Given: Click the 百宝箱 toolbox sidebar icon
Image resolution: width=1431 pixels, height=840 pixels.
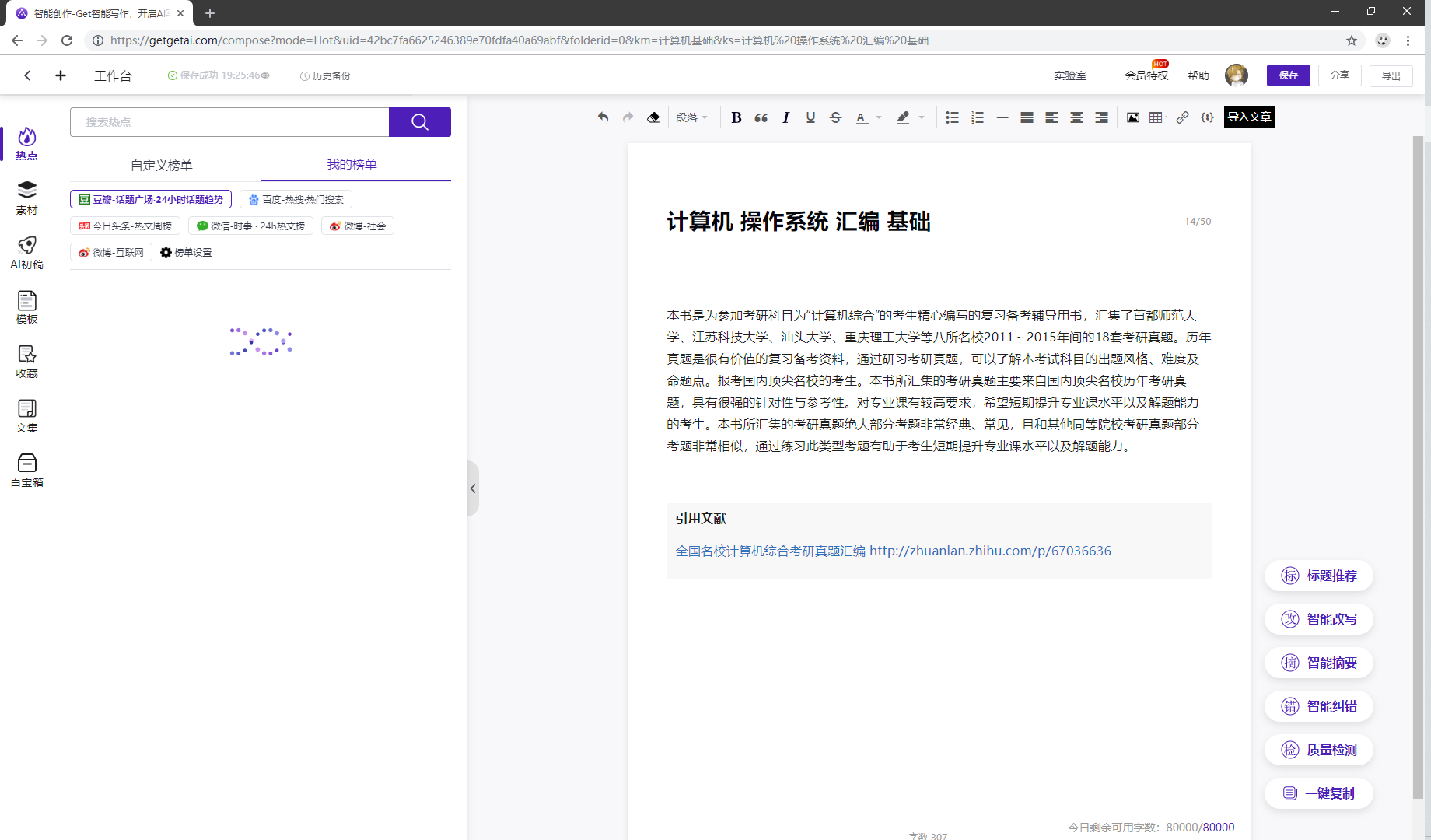Looking at the screenshot, I should point(27,471).
